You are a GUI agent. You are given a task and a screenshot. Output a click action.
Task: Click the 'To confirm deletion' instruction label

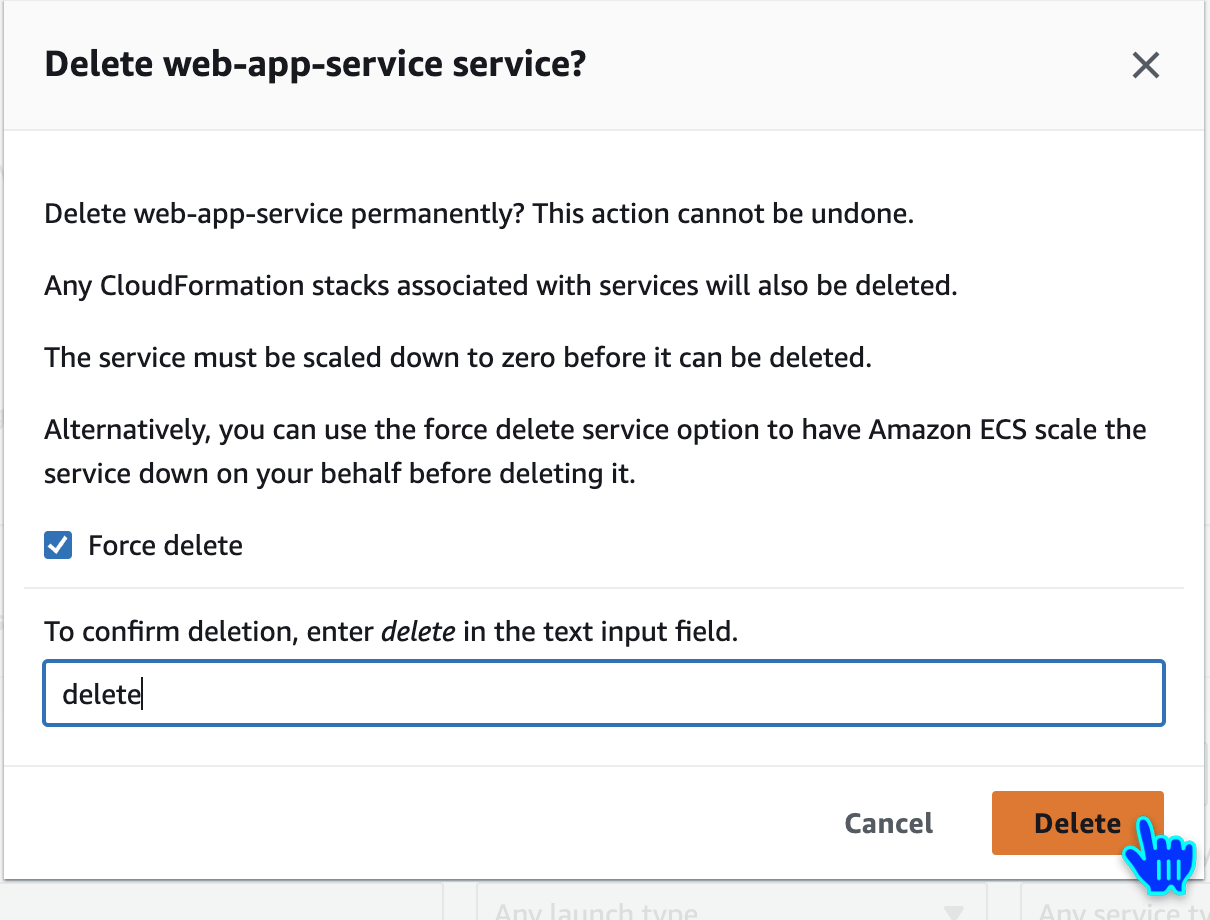pos(210,632)
